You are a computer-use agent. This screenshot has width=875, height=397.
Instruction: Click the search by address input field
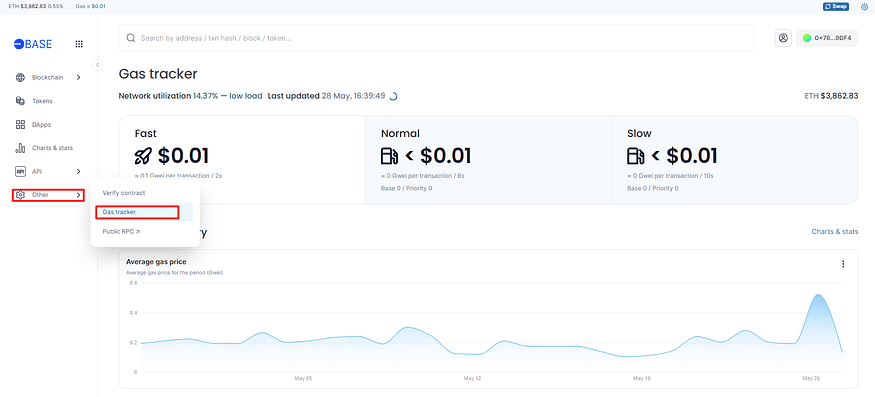441,38
